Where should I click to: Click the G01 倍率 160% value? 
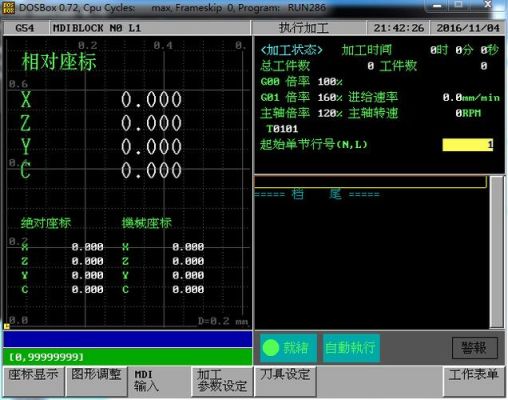[330, 97]
